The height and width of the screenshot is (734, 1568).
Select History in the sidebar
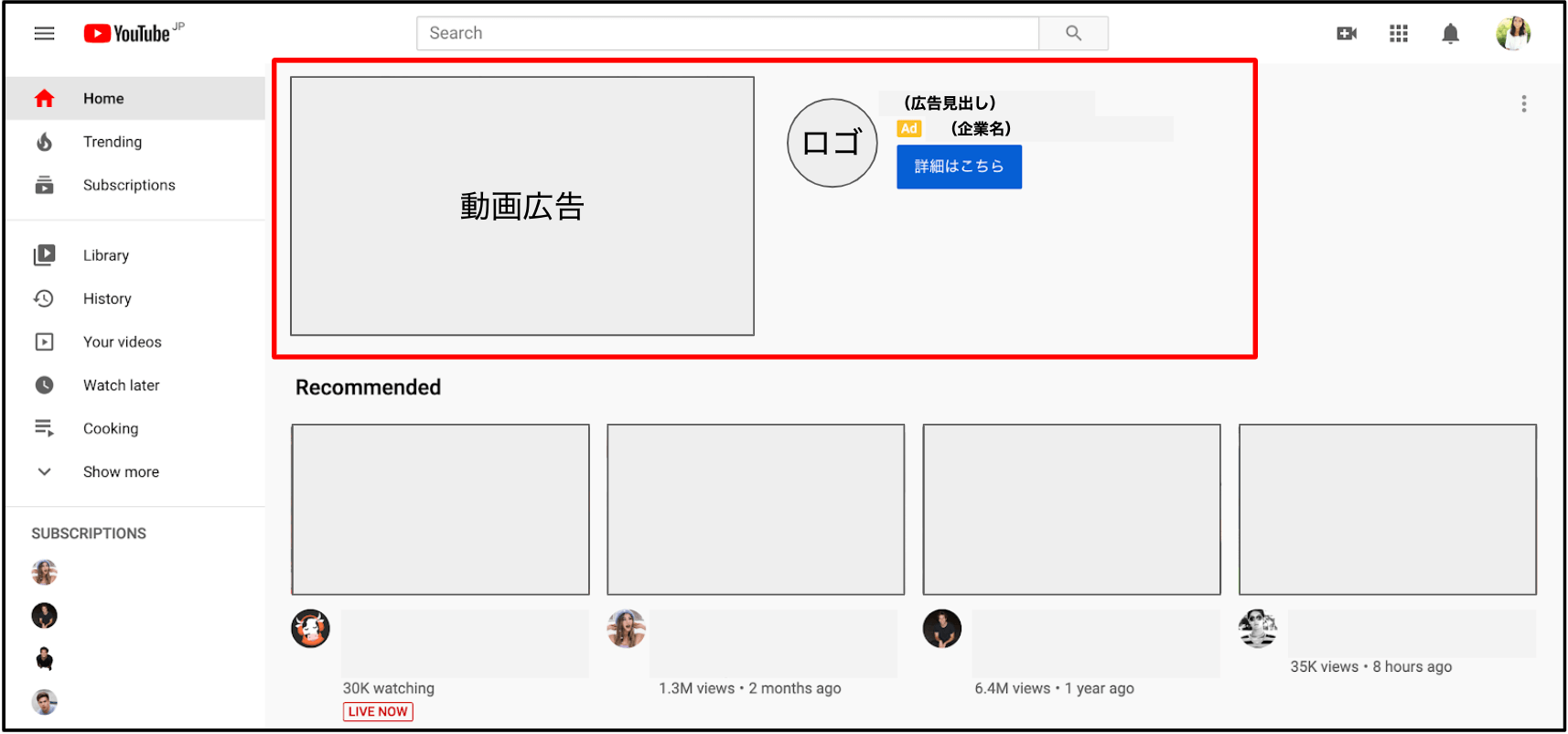pyautogui.click(x=107, y=298)
